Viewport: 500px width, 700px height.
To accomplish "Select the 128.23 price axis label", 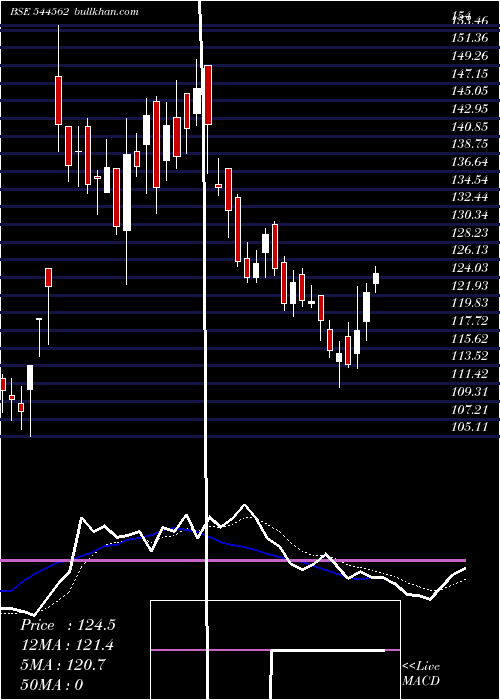I will 470,233.
